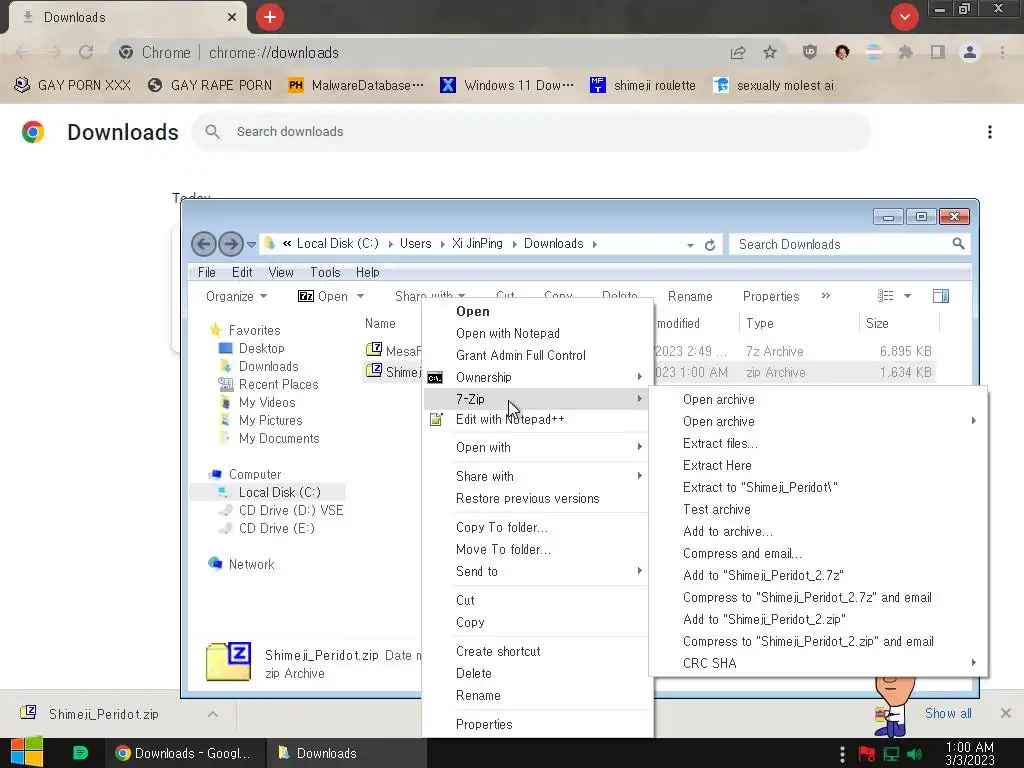This screenshot has height=768, width=1024.
Task: Bookmark this page with the star icon
Action: pos(770,53)
